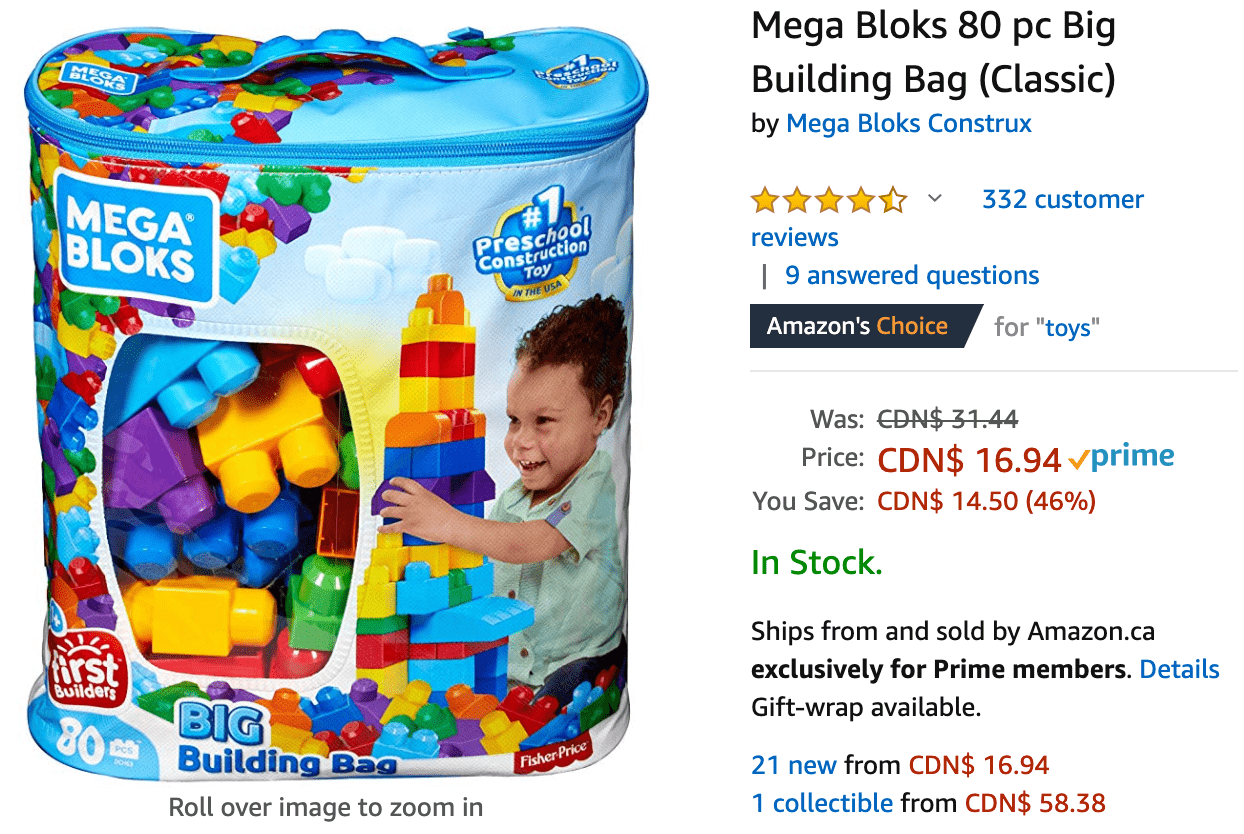
Task: View the 1 collectible offer link
Action: pyautogui.click(x=822, y=802)
